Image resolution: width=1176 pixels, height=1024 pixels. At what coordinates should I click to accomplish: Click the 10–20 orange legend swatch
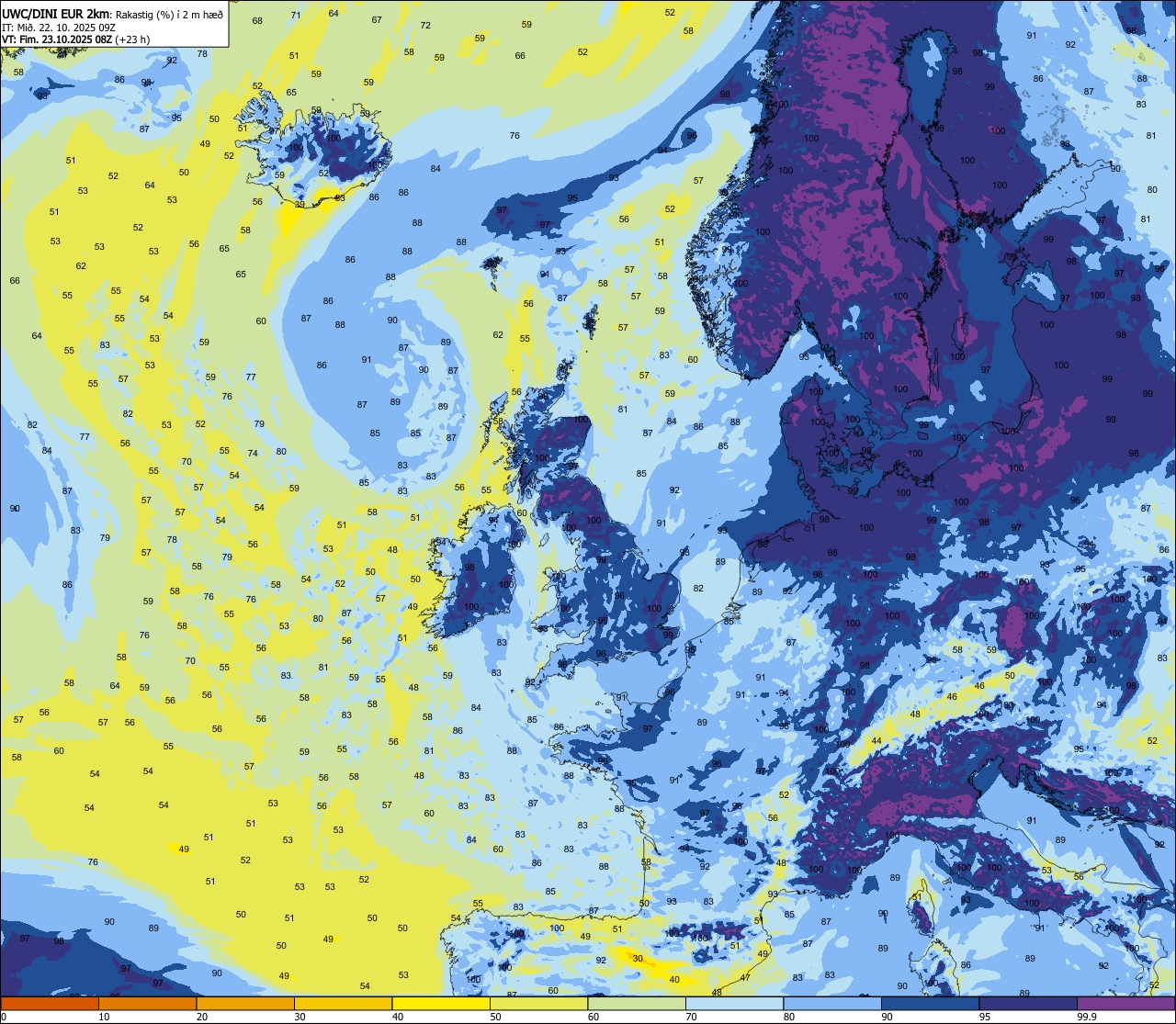(x=148, y=1003)
